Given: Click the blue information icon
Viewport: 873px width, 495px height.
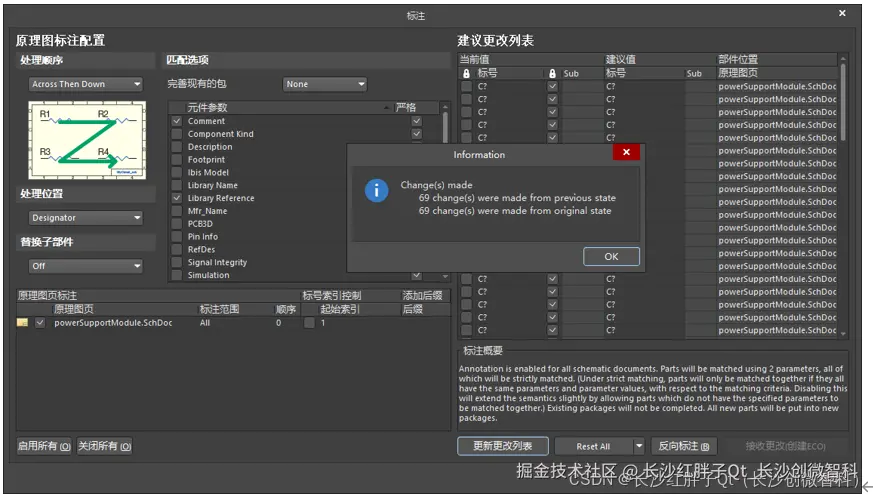Looking at the screenshot, I should (376, 191).
